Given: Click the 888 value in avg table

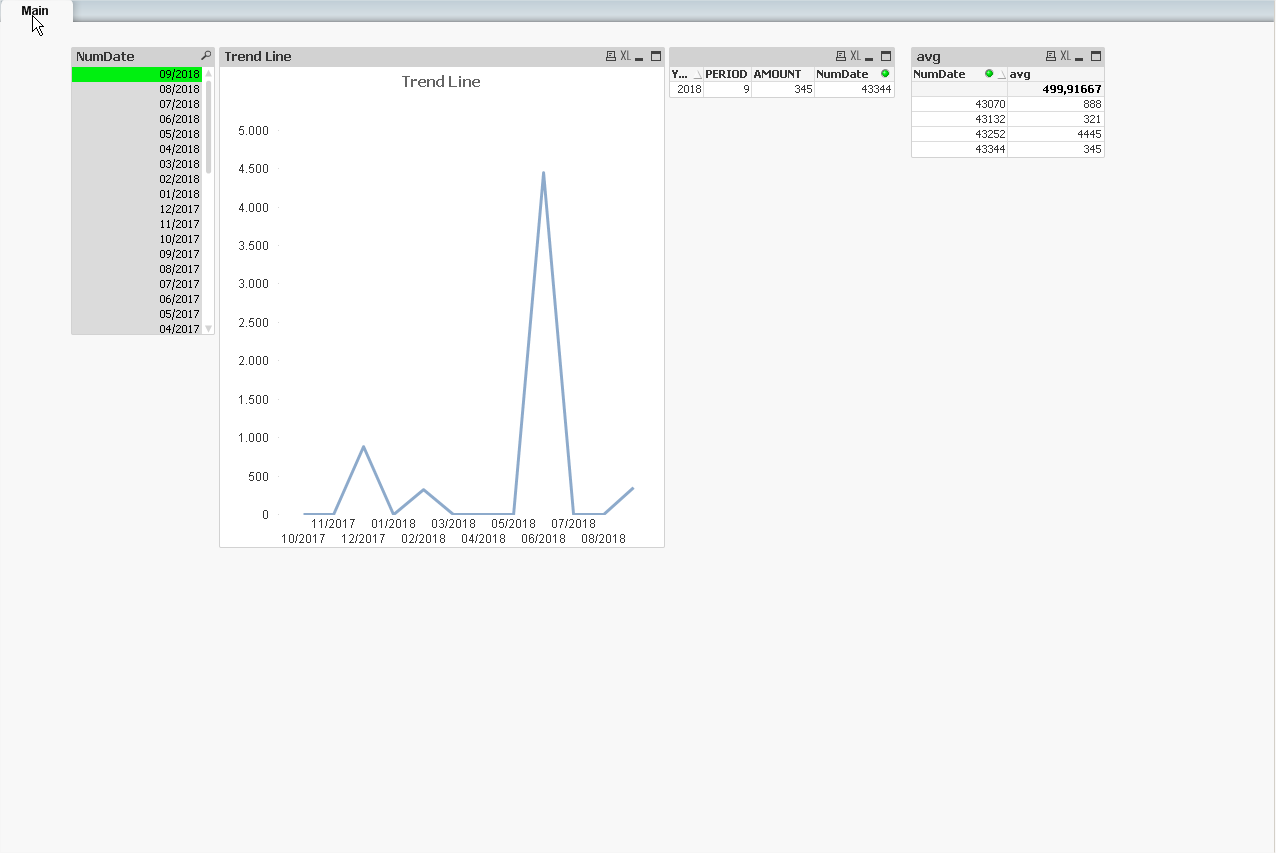Looking at the screenshot, I should point(1056,104).
